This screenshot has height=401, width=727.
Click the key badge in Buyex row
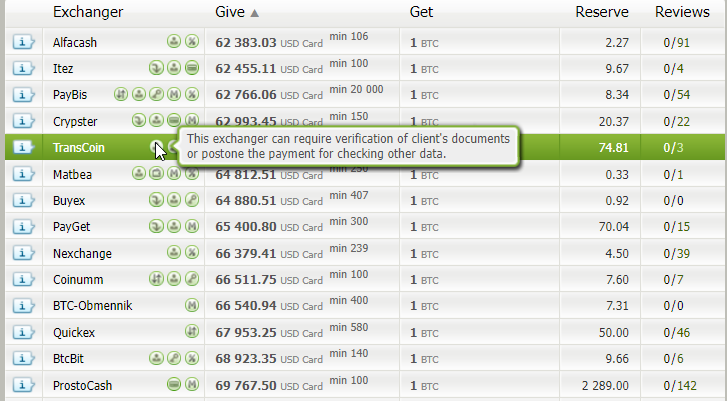tap(192, 200)
